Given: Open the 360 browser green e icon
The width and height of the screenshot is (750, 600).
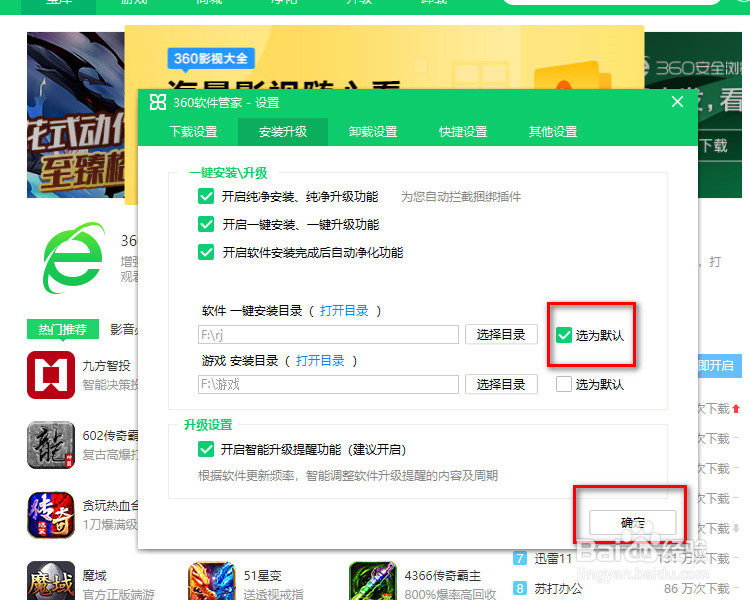Looking at the screenshot, I should coord(74,258).
